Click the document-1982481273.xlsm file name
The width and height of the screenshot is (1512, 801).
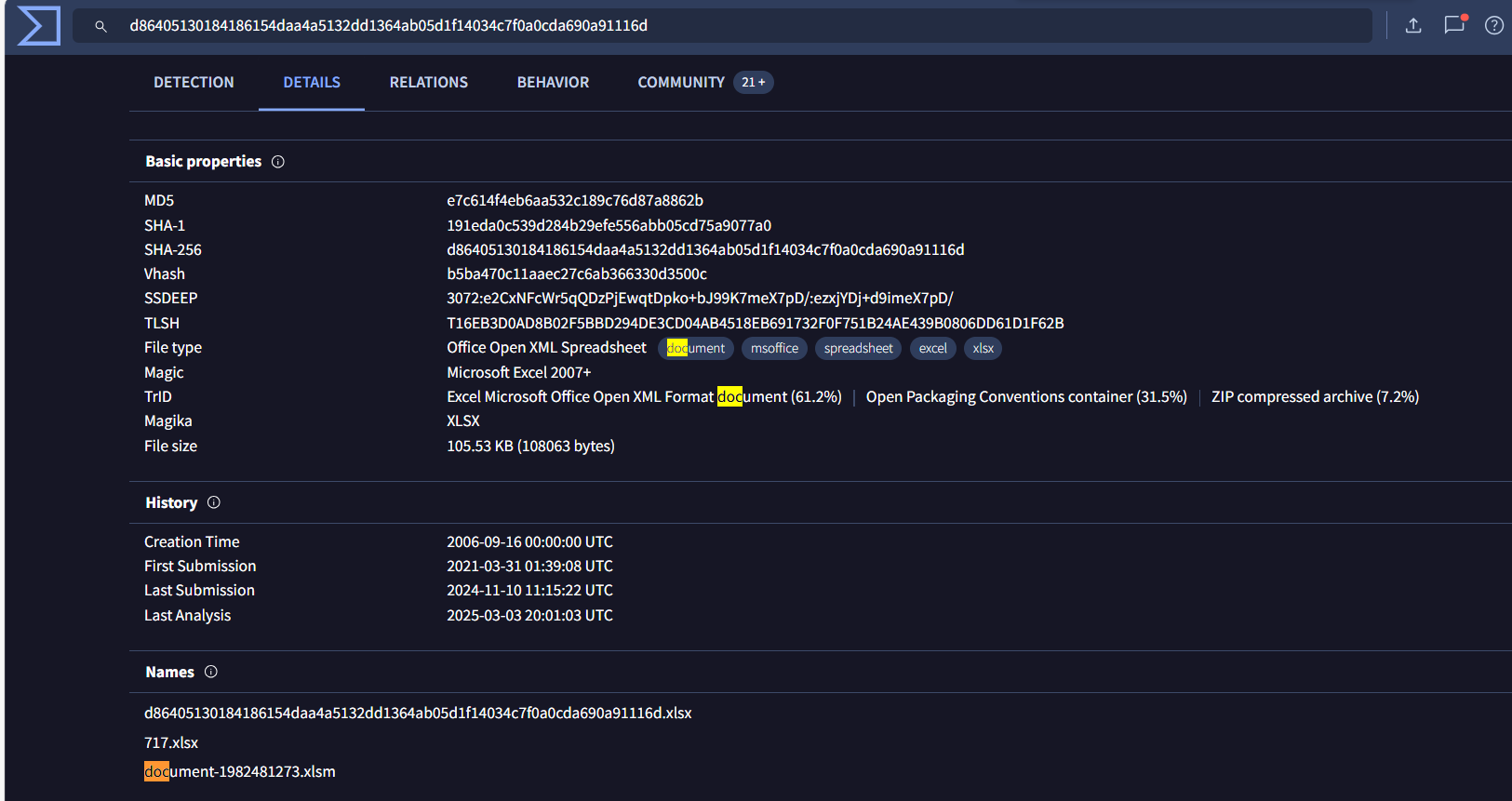(x=240, y=771)
